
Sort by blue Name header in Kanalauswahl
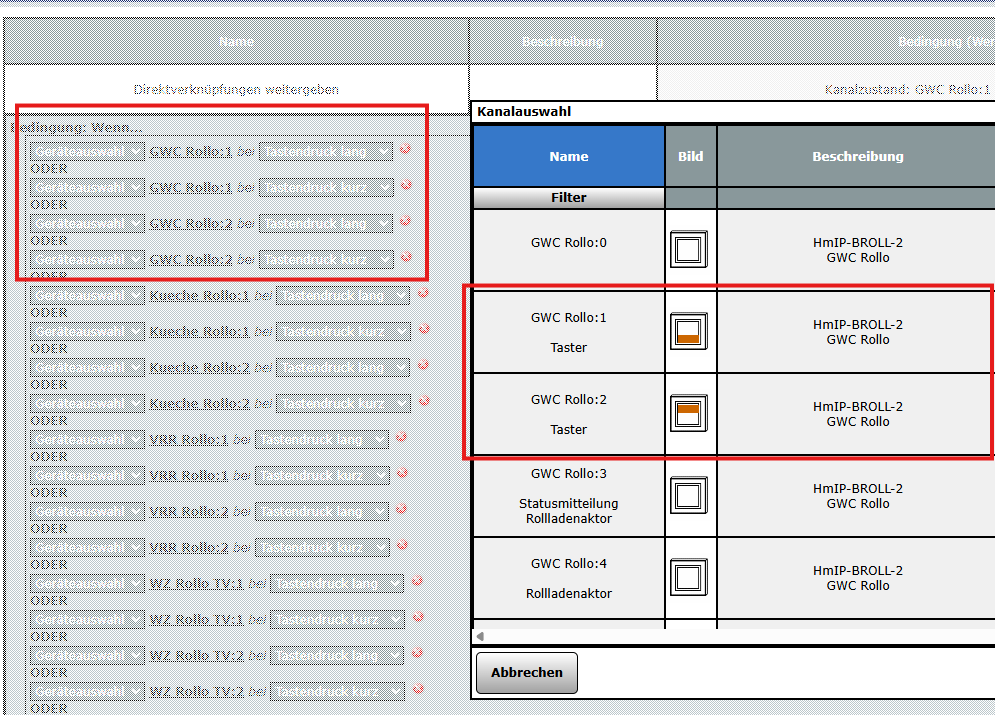pos(568,156)
